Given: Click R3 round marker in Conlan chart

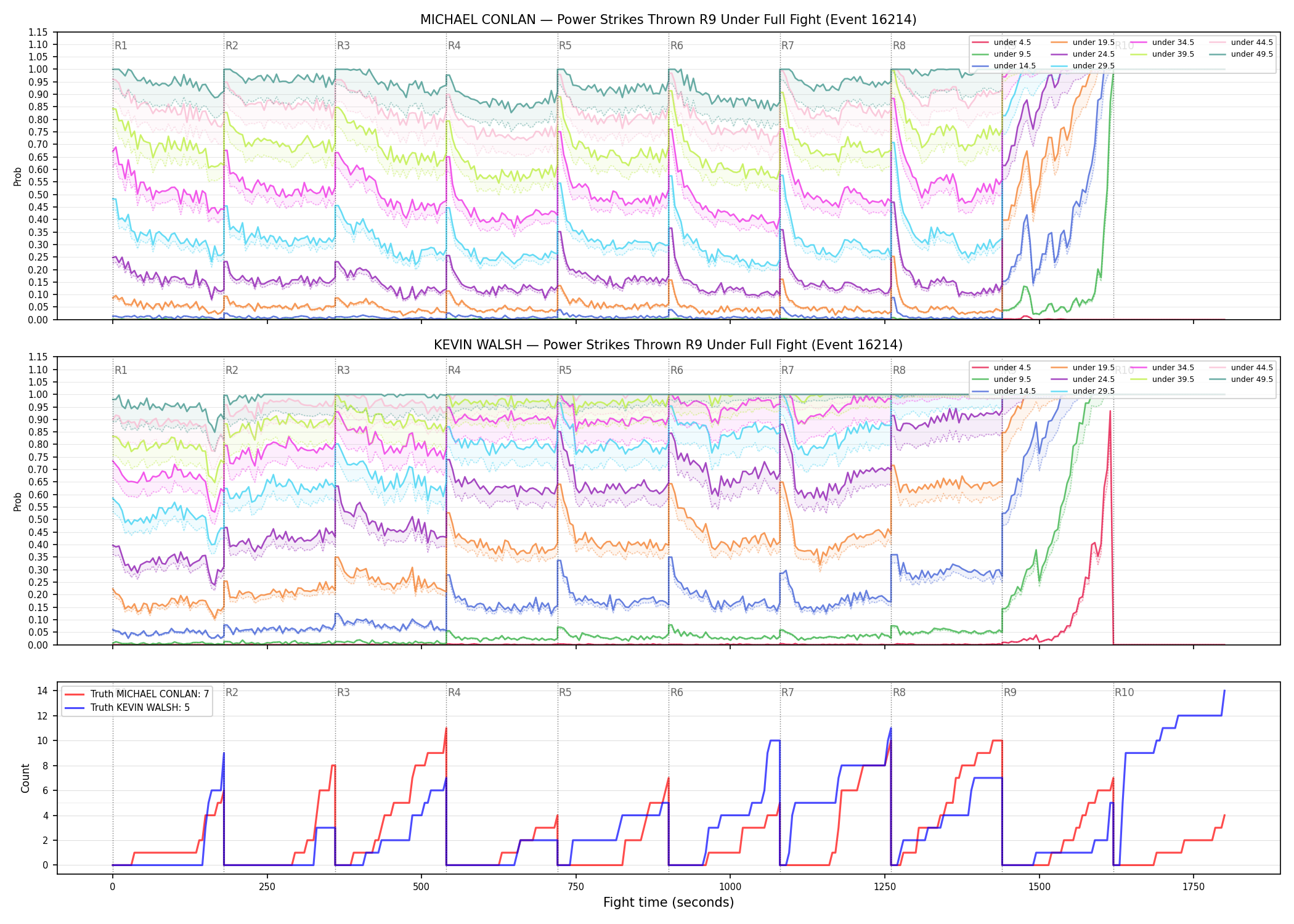Looking at the screenshot, I should (343, 46).
